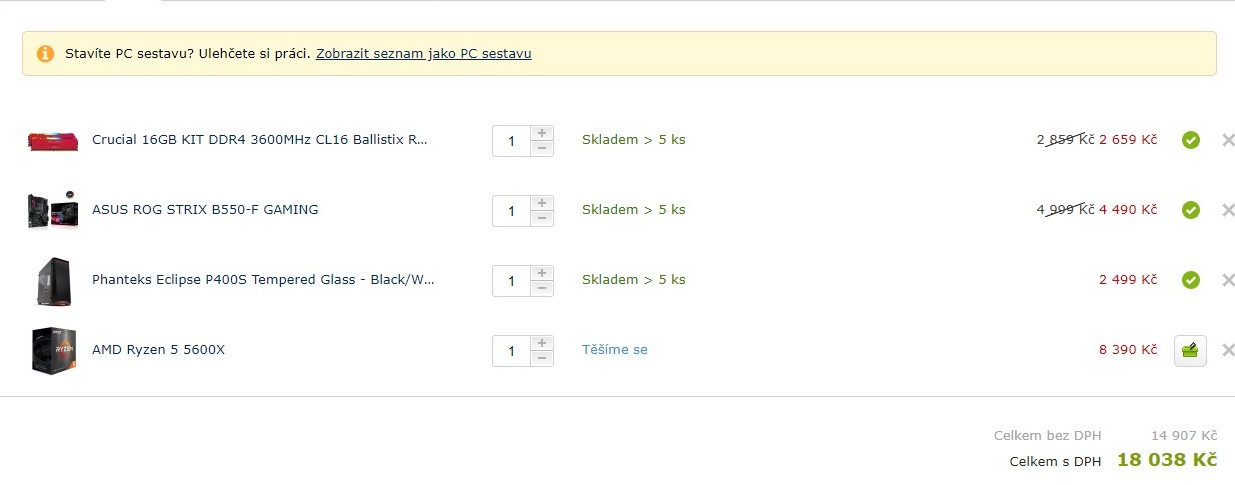The image size is (1235, 485).
Task: Open 'Zobrazit seznam jako PC sestavu' link
Action: click(423, 54)
